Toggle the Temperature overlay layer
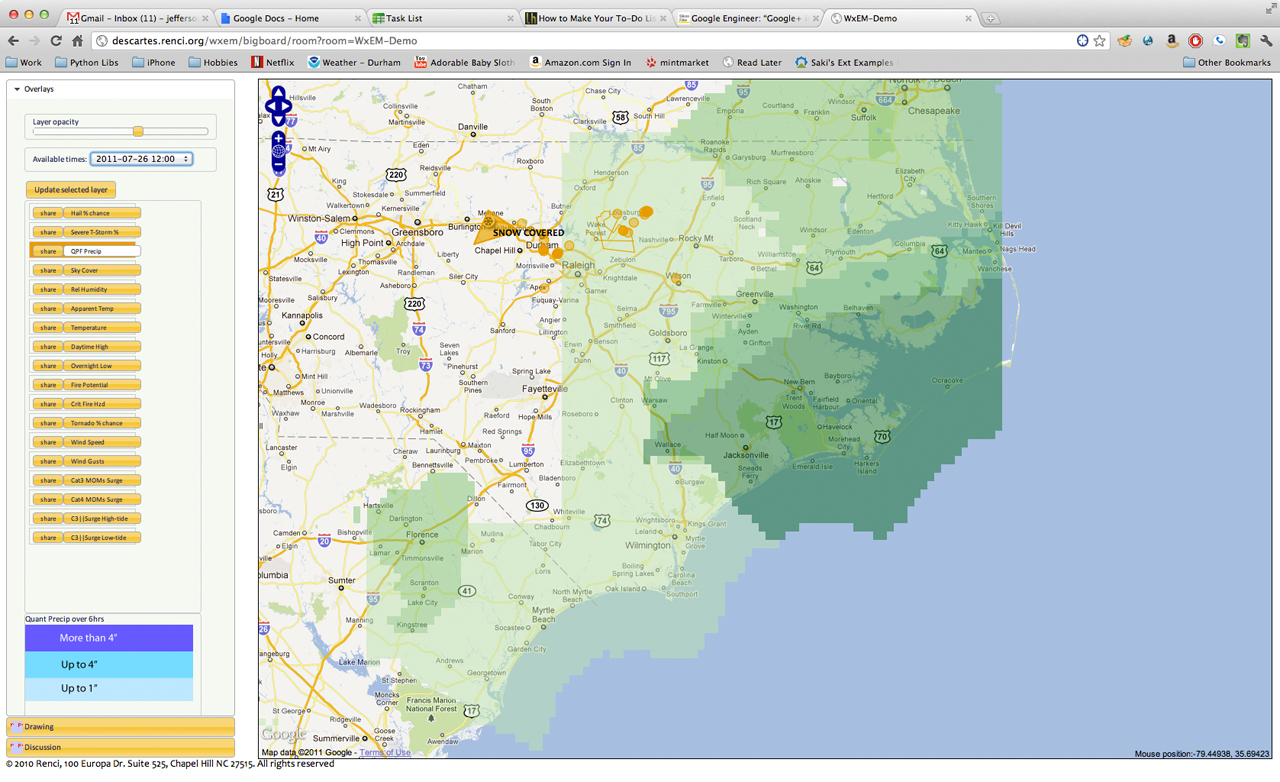The width and height of the screenshot is (1280, 782). coord(103,328)
